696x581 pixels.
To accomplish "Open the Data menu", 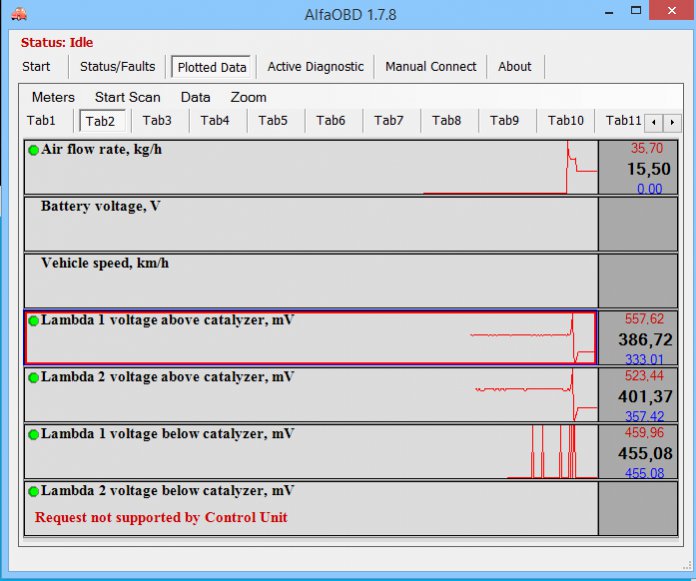I will 195,97.
